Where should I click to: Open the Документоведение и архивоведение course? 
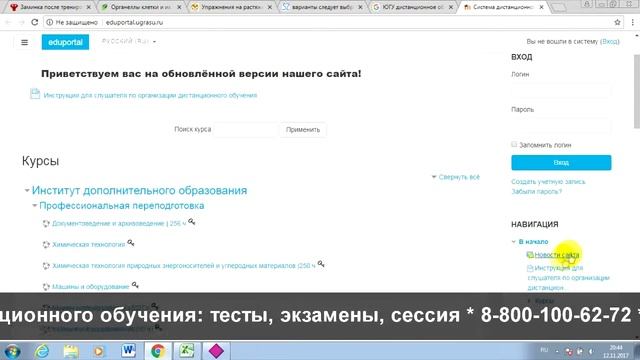(119, 224)
